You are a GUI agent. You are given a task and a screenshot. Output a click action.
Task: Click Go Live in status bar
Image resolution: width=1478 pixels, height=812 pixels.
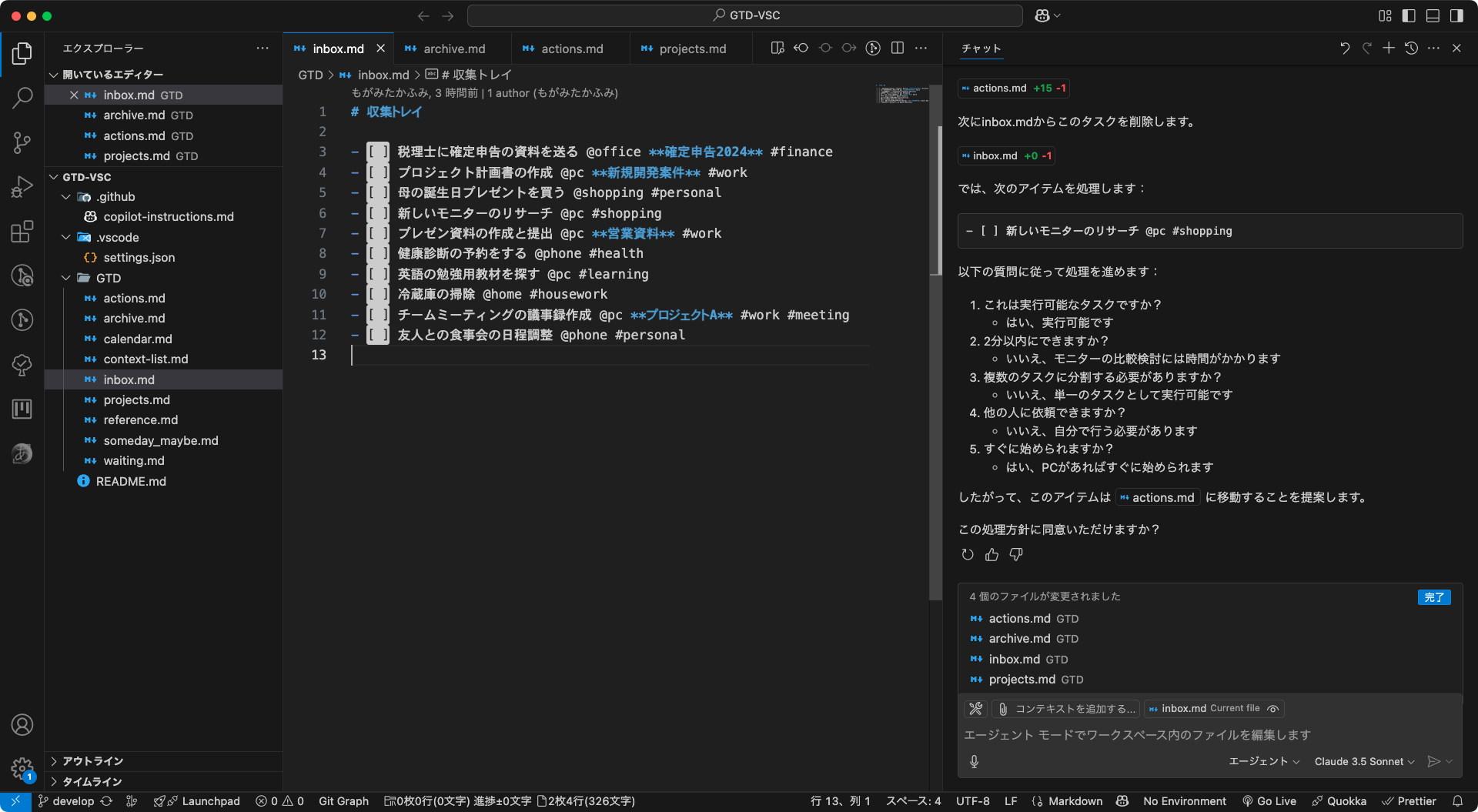(x=1269, y=801)
